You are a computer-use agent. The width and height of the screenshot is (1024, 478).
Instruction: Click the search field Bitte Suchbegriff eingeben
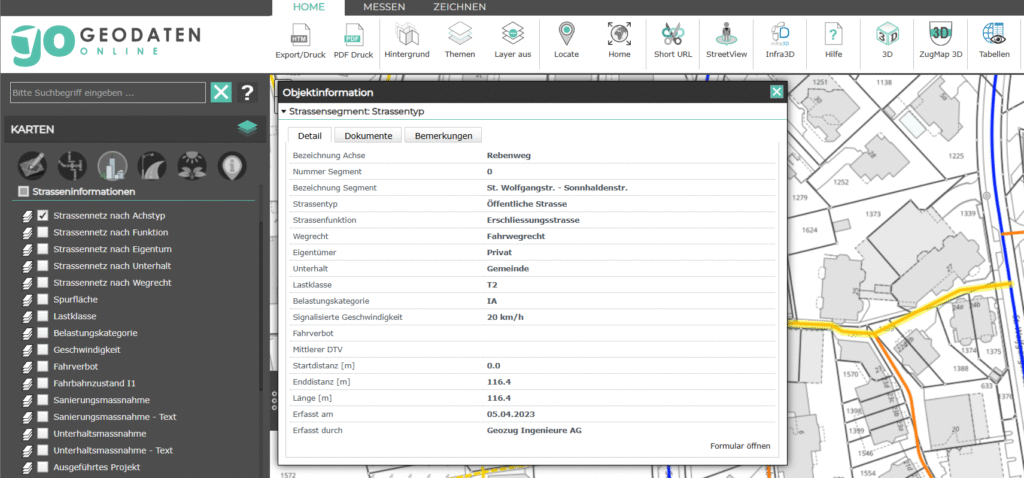click(x=106, y=93)
